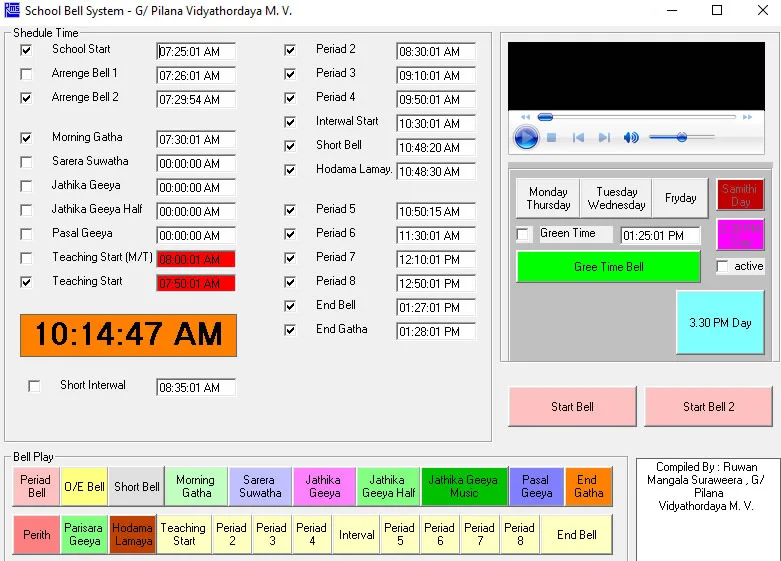Adjust the media player volume slider
This screenshot has width=781, height=561.
click(682, 138)
